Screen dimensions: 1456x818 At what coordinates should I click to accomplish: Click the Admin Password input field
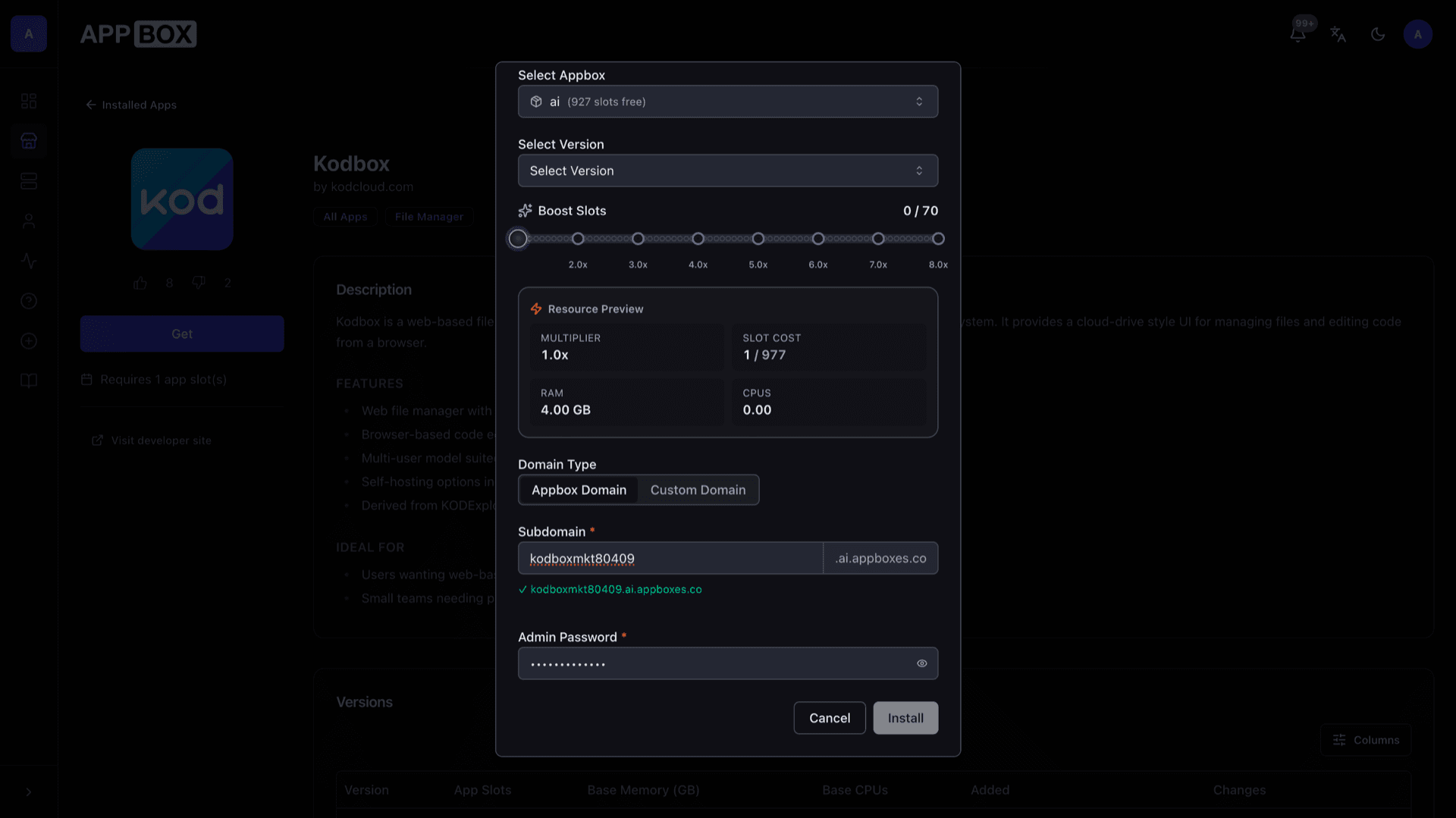[728, 663]
